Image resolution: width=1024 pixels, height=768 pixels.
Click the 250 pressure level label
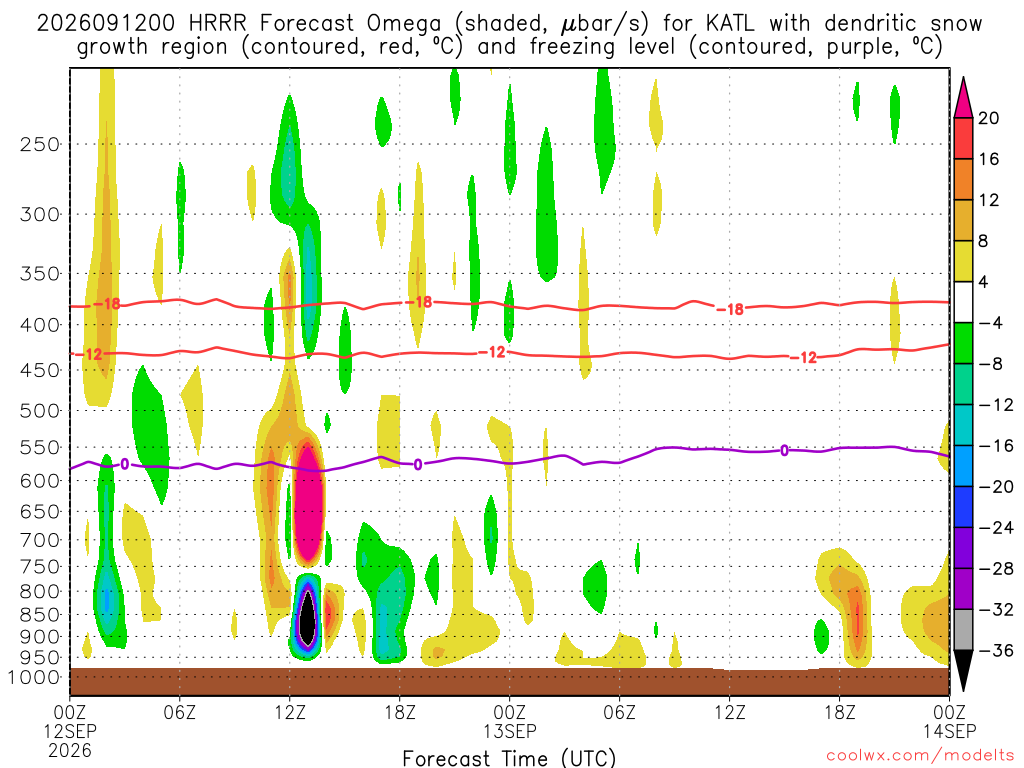tap(40, 144)
